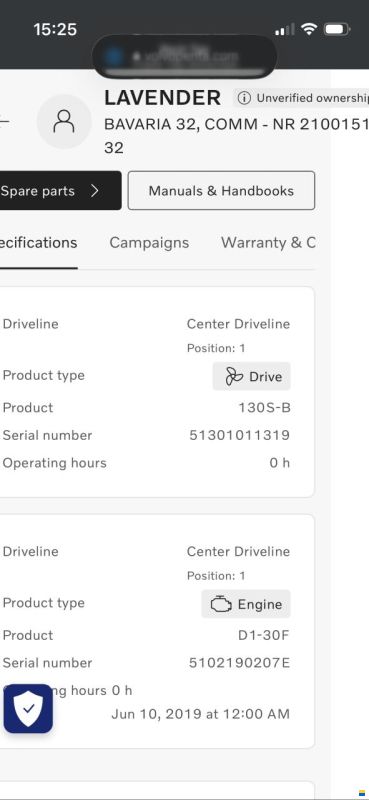
Task: Select engine serial number 5102190207E
Action: coord(239,663)
